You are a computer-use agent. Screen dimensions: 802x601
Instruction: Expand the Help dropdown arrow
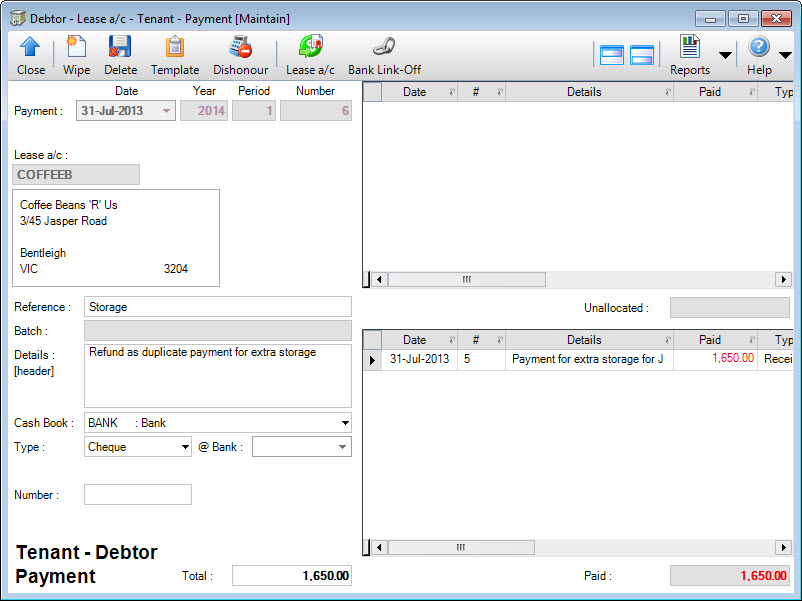pyautogui.click(x=786, y=55)
